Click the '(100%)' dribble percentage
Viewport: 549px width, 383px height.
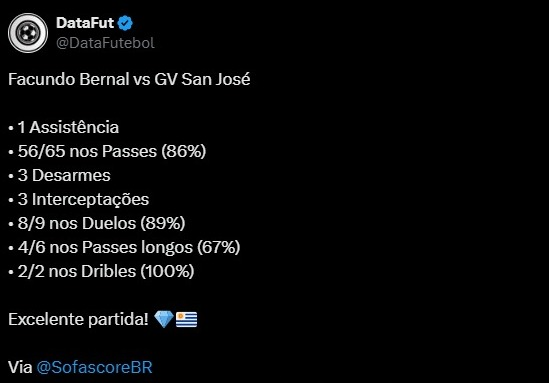[167, 271]
